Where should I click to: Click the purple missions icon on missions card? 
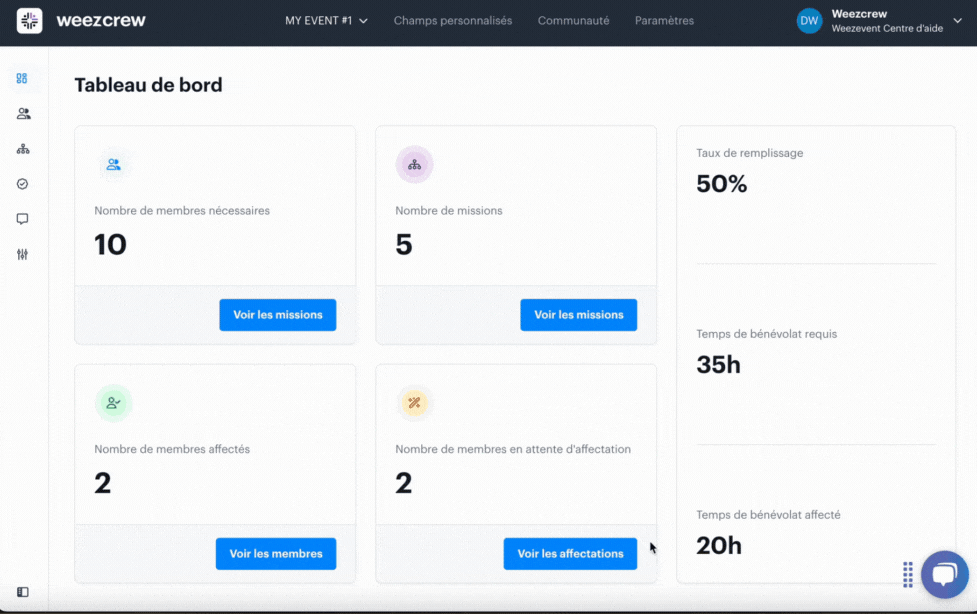click(414, 165)
